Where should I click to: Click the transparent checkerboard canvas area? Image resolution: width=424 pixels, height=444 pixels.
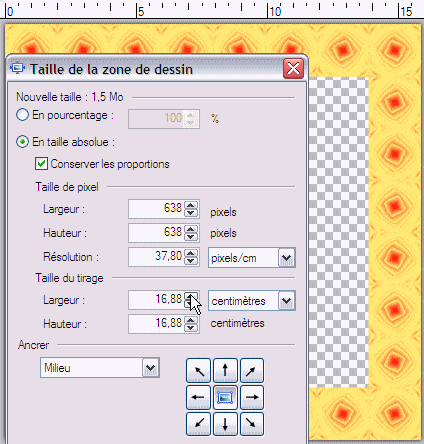click(338, 232)
